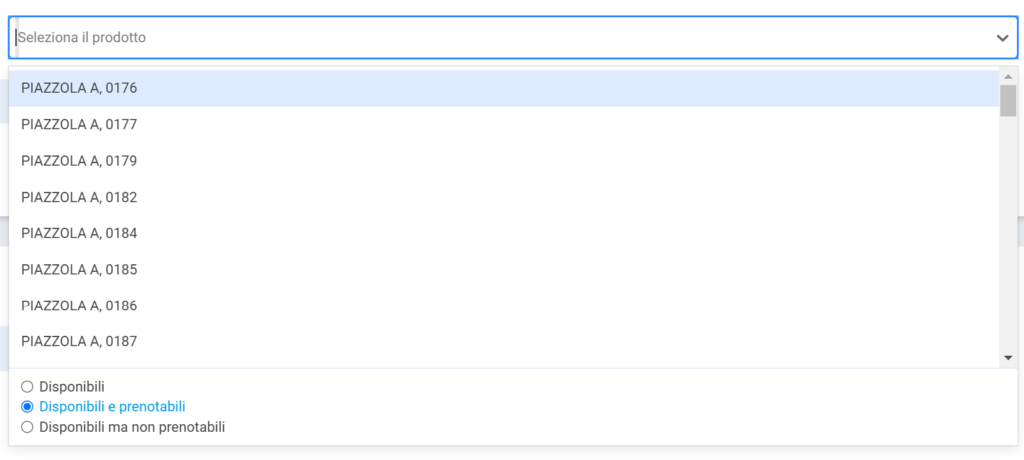
Task: Pick PIAZZOLA A, 0179 in the dropdown list
Action: tap(79, 161)
